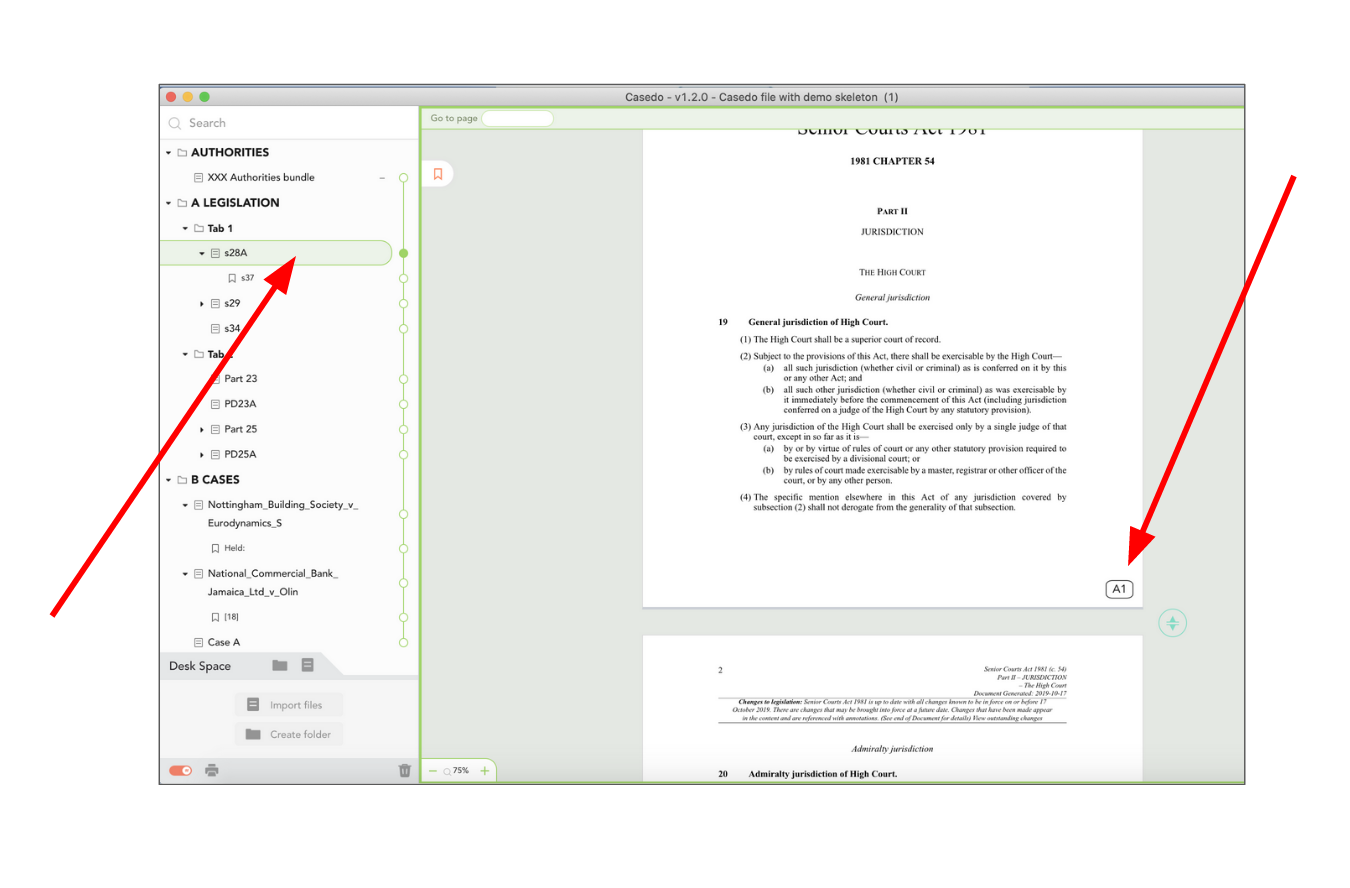Click the timeline circle beside XXX Authorities bundle
This screenshot has height=888, width=1350.
tap(404, 178)
